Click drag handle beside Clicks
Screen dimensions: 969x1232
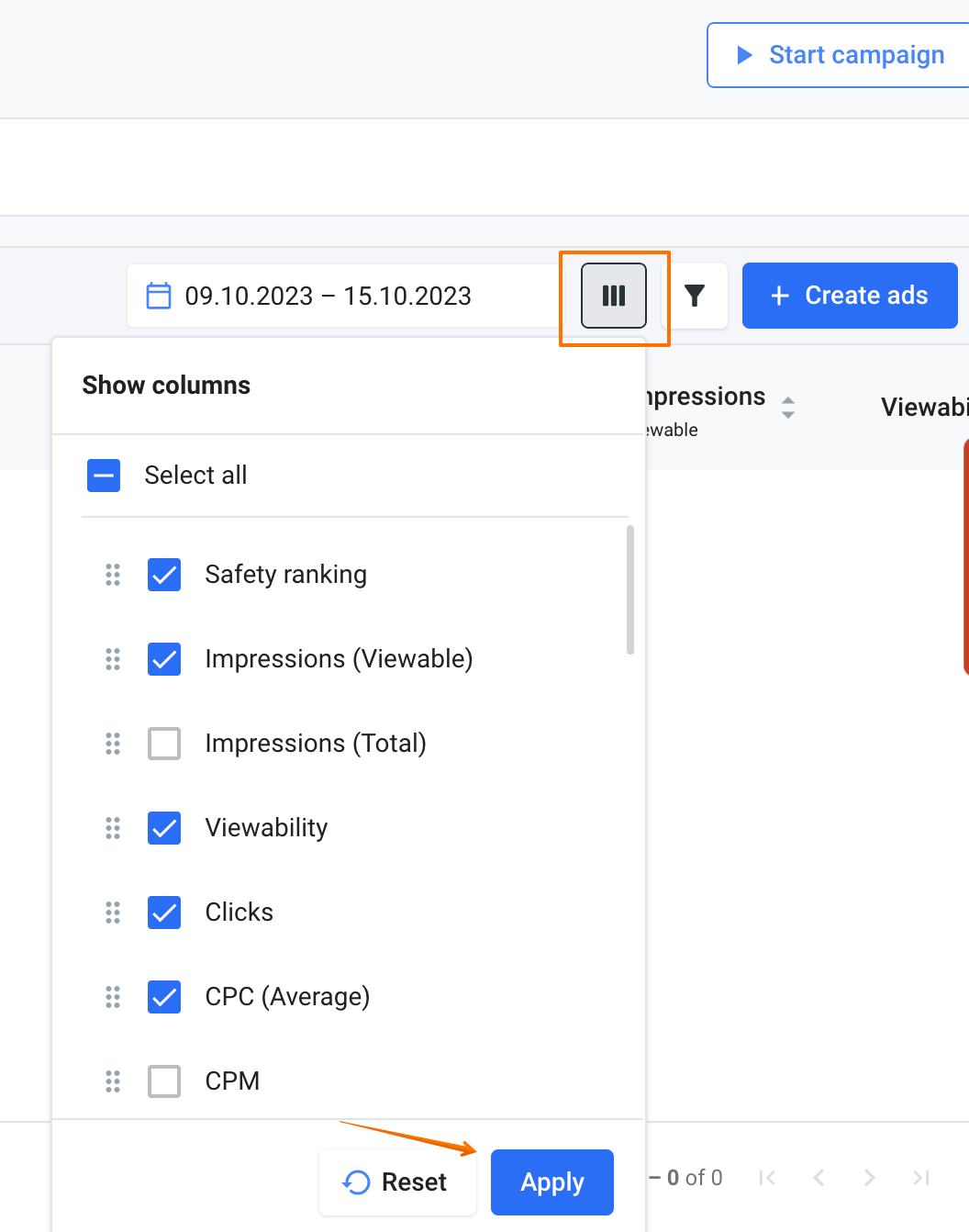click(113, 913)
